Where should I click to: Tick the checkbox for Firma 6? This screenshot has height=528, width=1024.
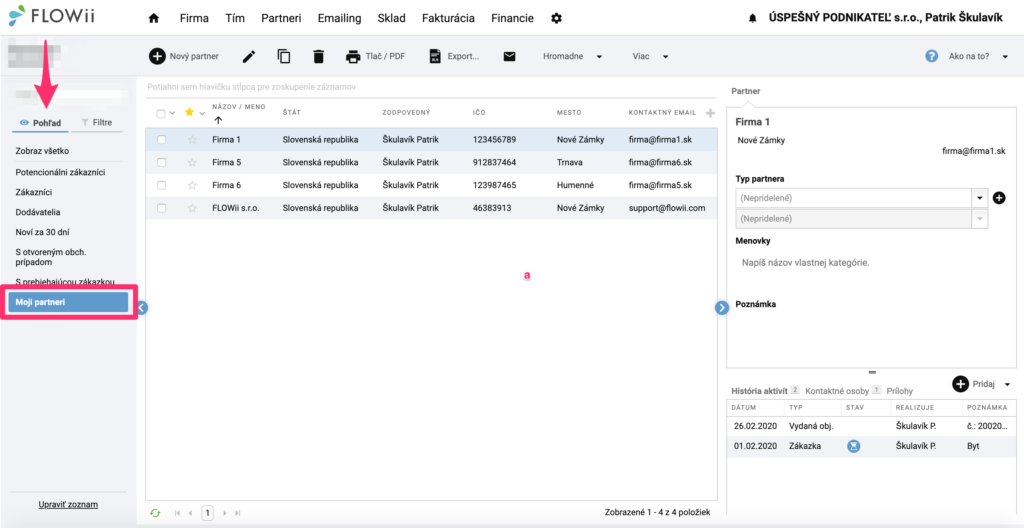tap(162, 185)
